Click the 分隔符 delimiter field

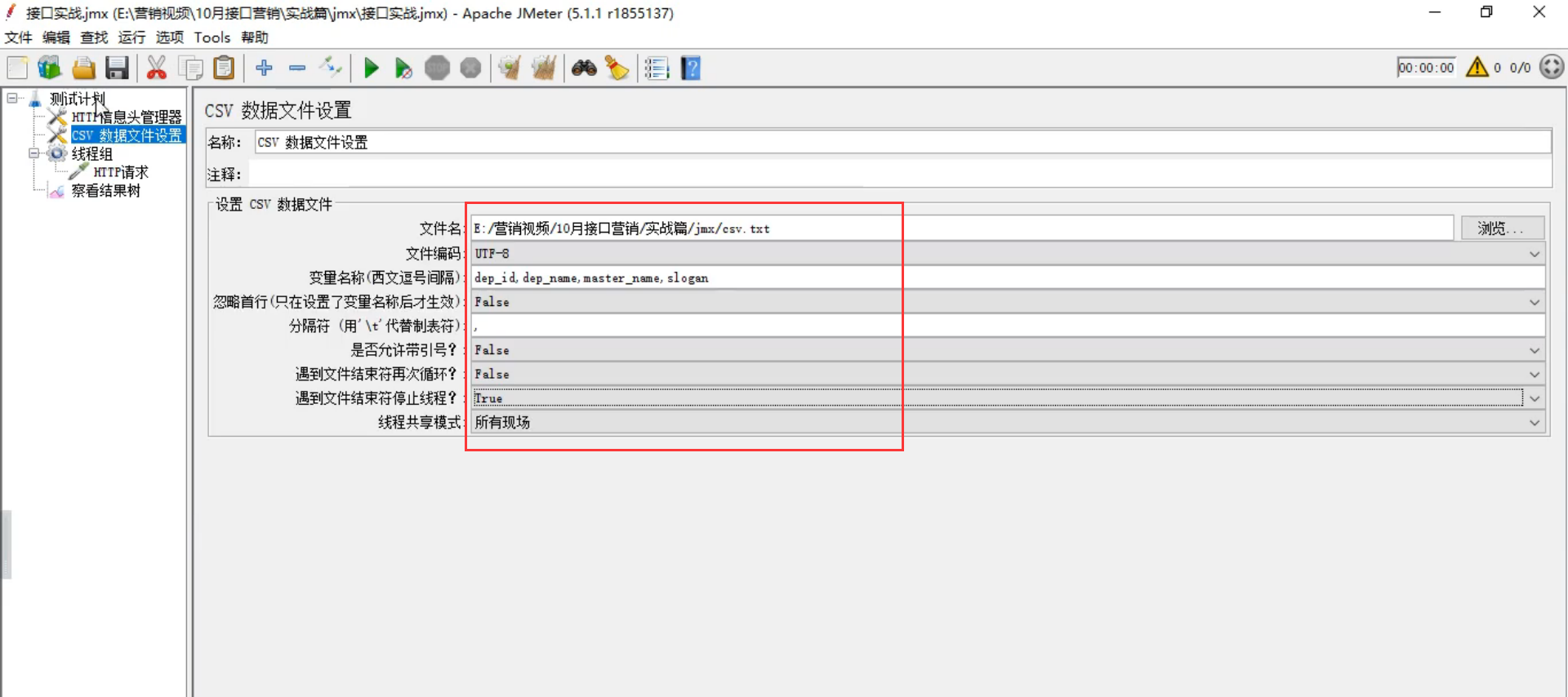1008,326
